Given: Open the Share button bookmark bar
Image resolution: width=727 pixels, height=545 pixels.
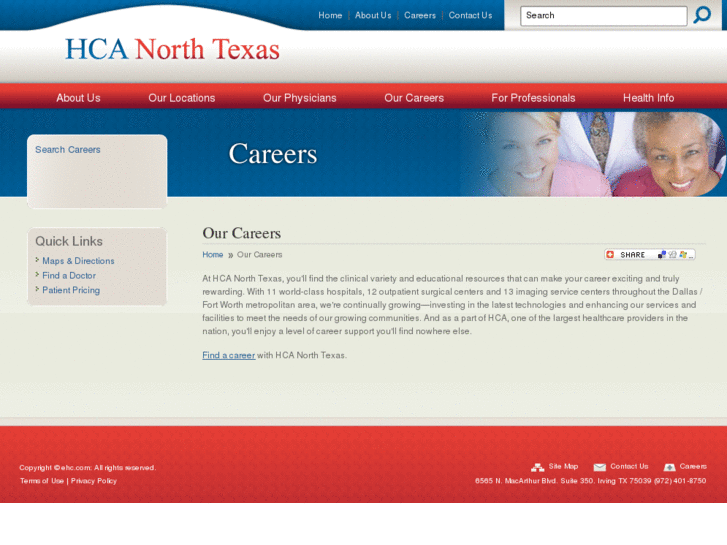Looking at the screenshot, I should coord(650,255).
